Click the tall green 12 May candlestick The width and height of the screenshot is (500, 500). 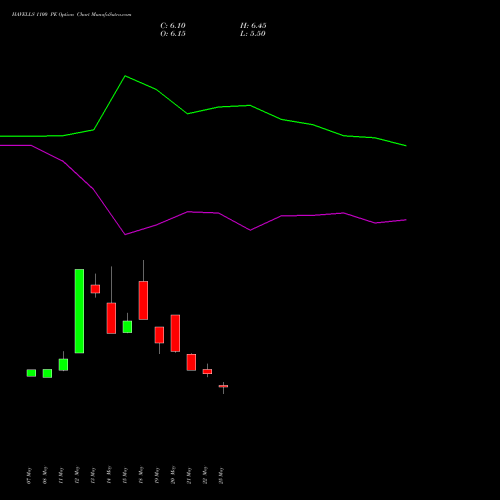pyautogui.click(x=79, y=311)
